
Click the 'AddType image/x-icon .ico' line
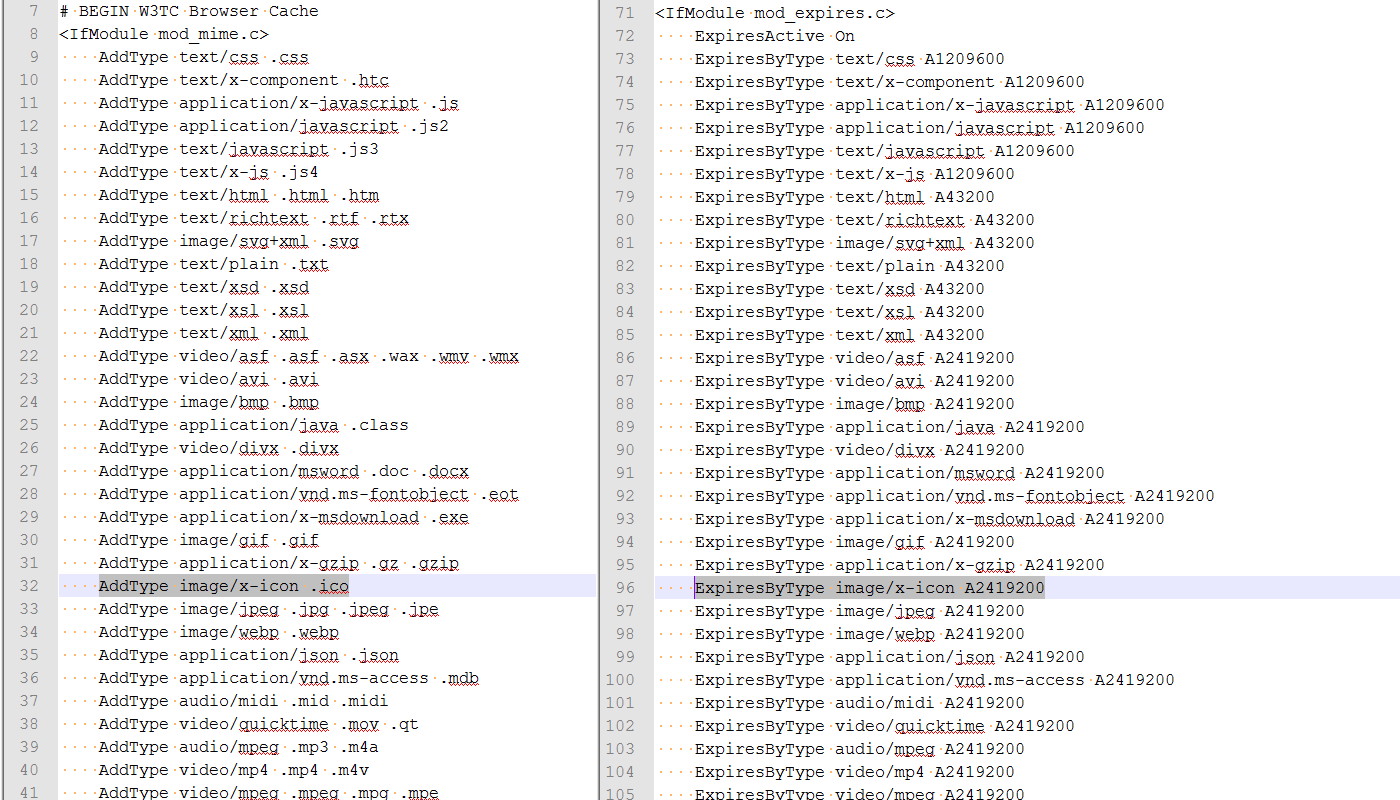pyautogui.click(x=223, y=586)
